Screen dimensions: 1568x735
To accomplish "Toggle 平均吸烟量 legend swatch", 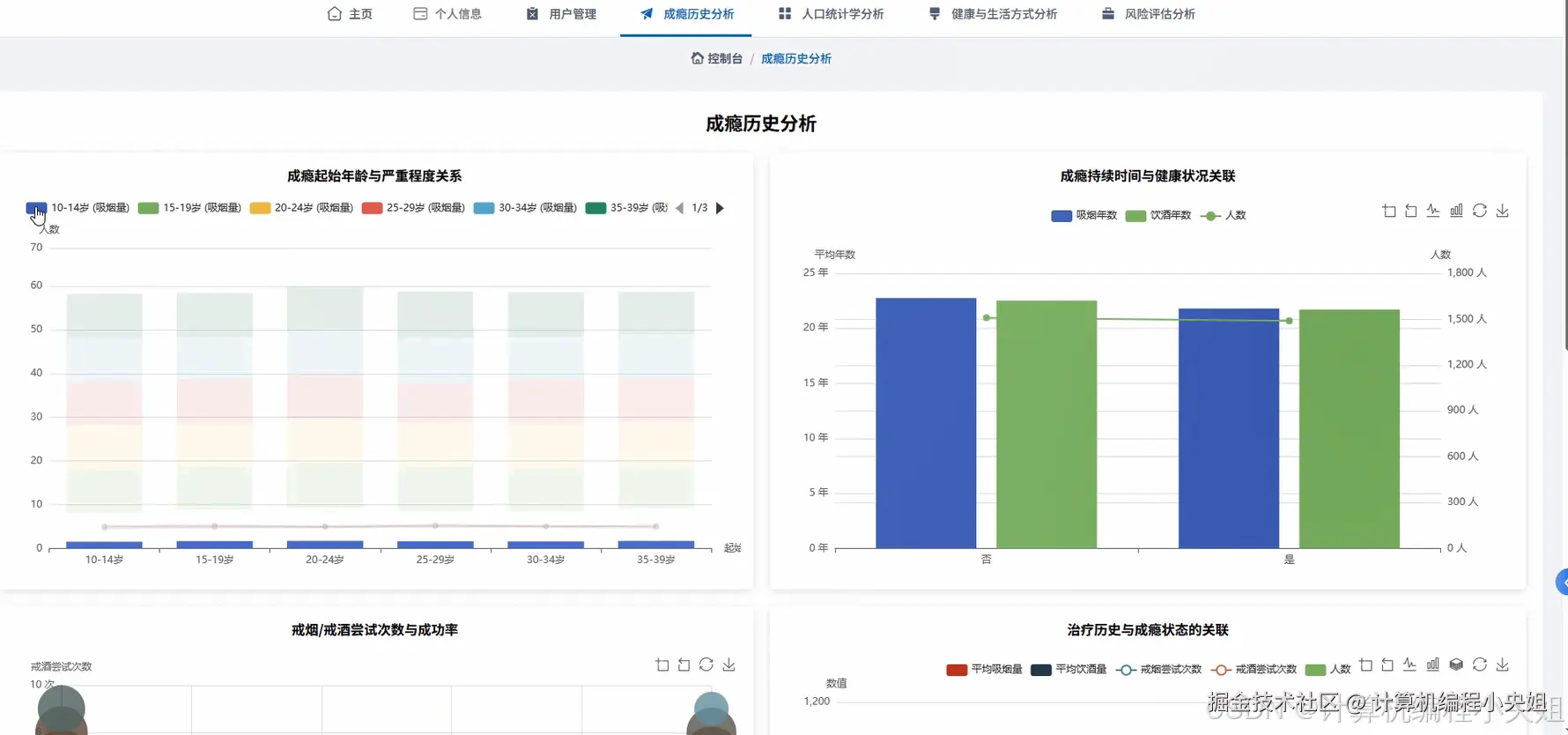I will coord(957,670).
